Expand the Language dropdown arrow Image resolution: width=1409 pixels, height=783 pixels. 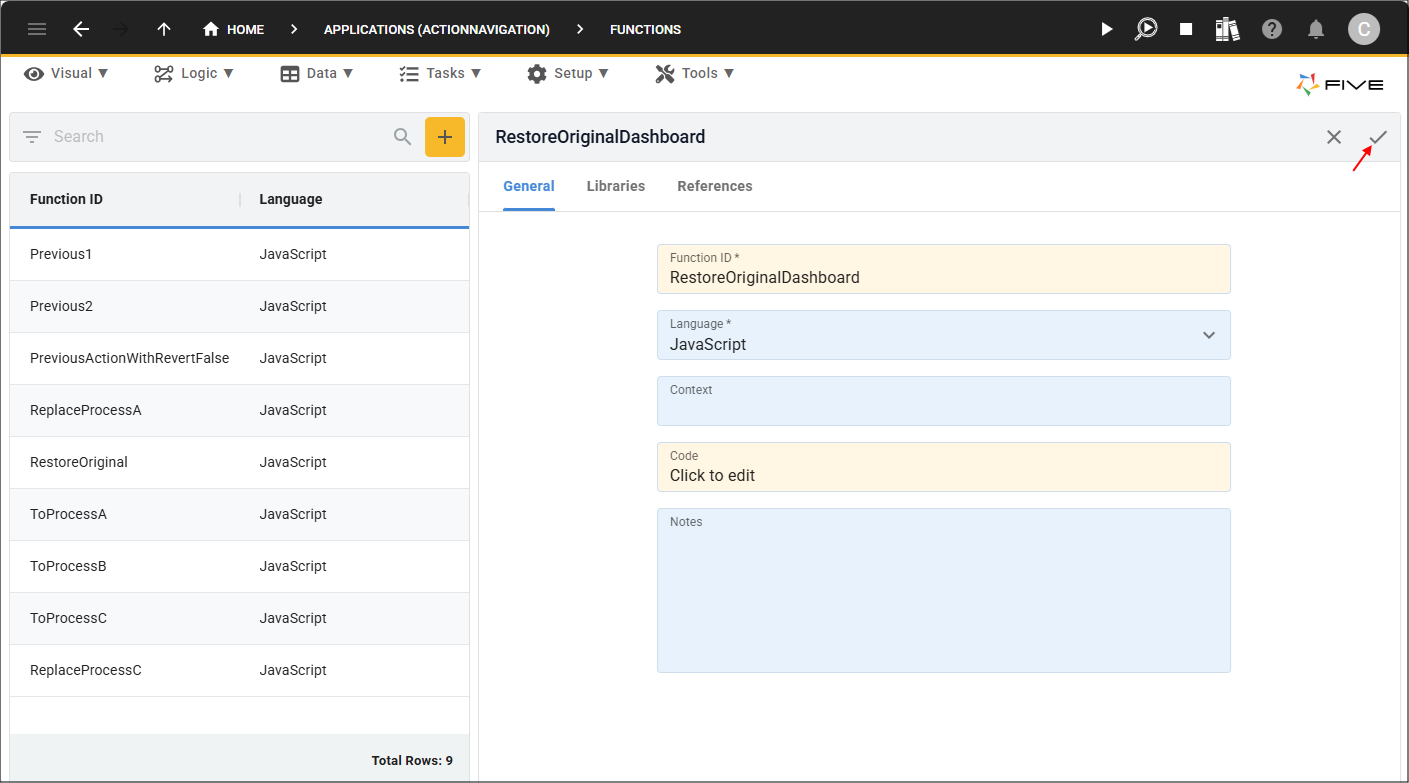tap(1209, 335)
